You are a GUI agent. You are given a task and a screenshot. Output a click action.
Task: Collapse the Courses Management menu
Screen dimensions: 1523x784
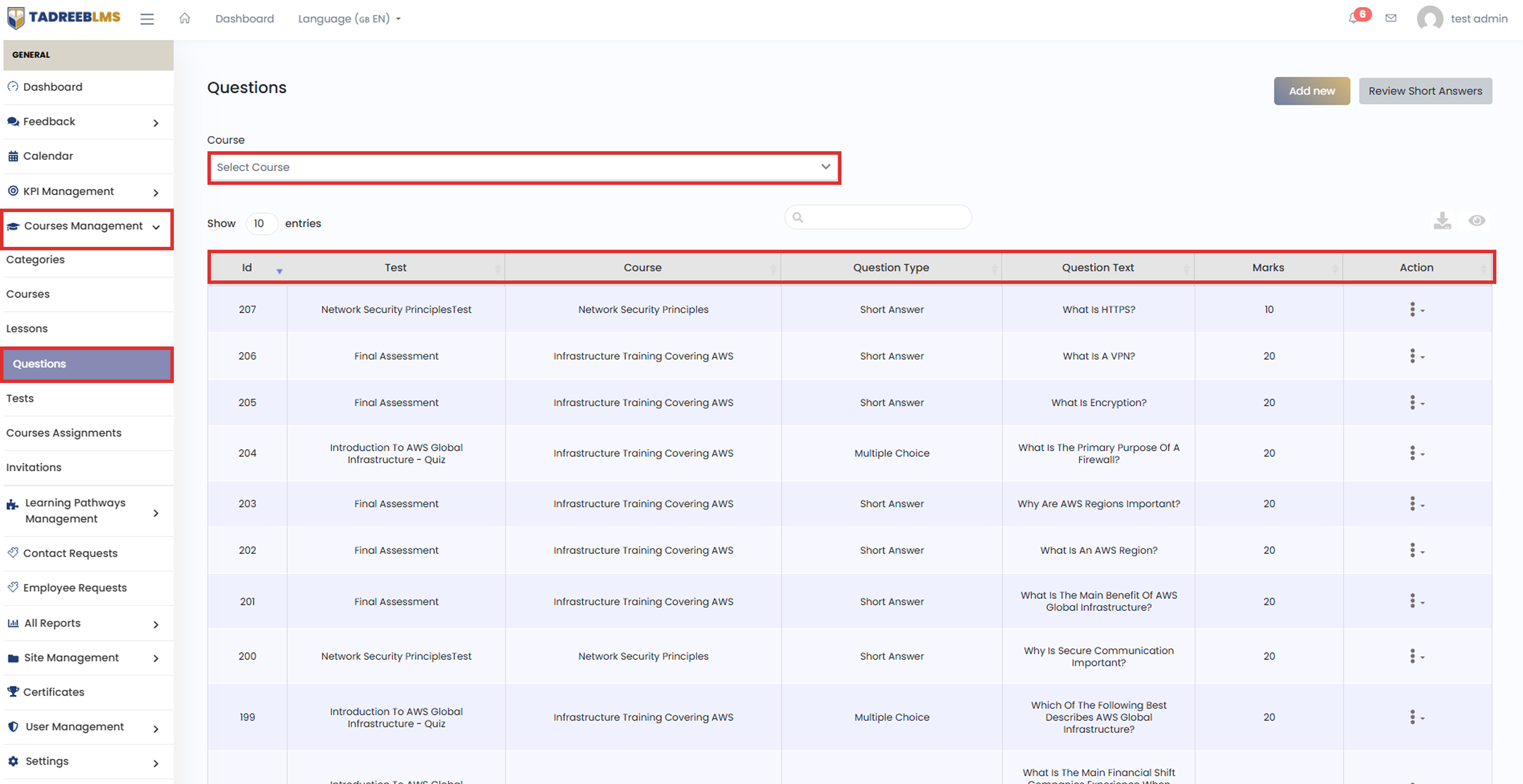(156, 227)
